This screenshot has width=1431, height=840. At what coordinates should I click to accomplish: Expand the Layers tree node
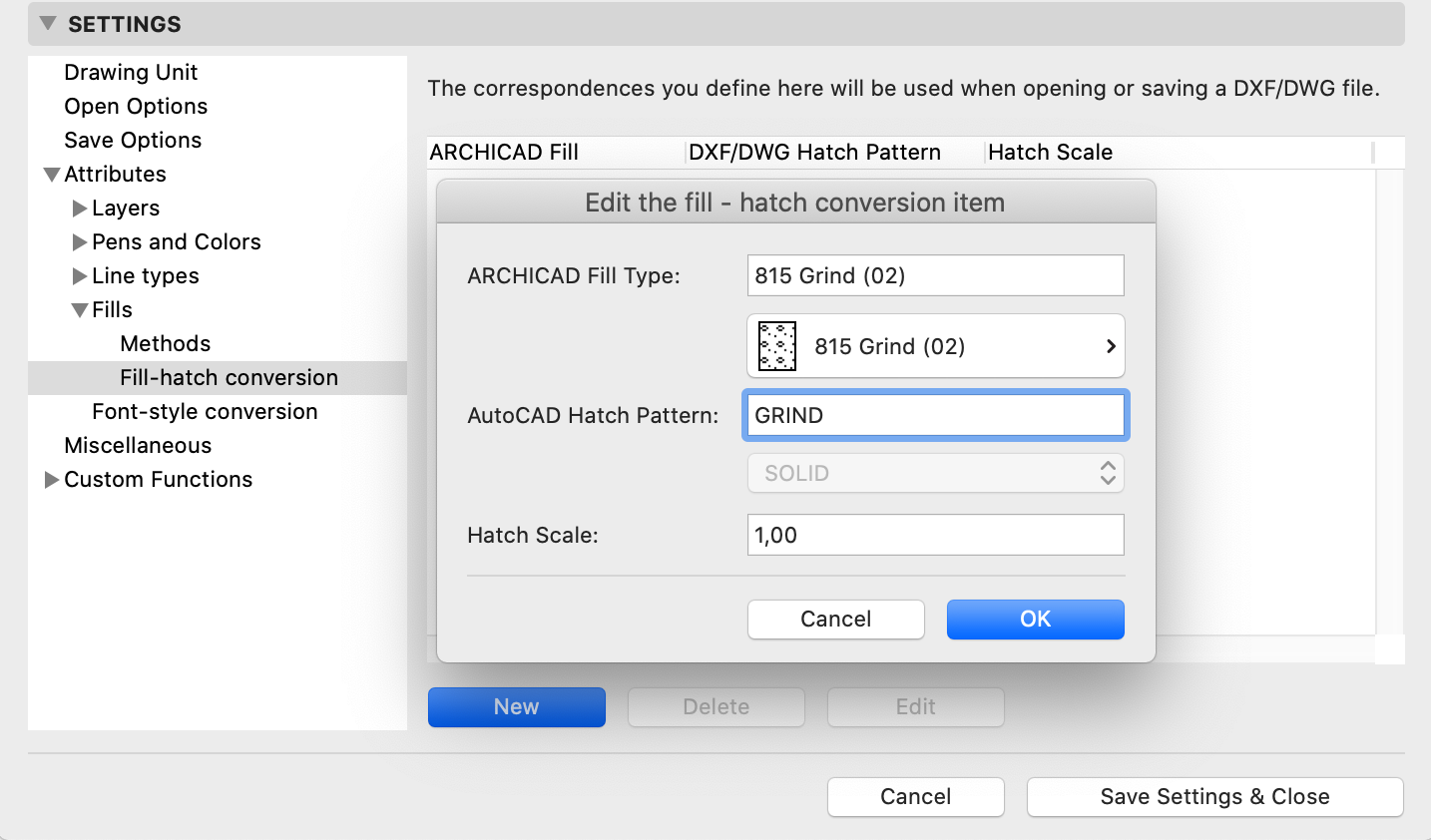pos(80,209)
